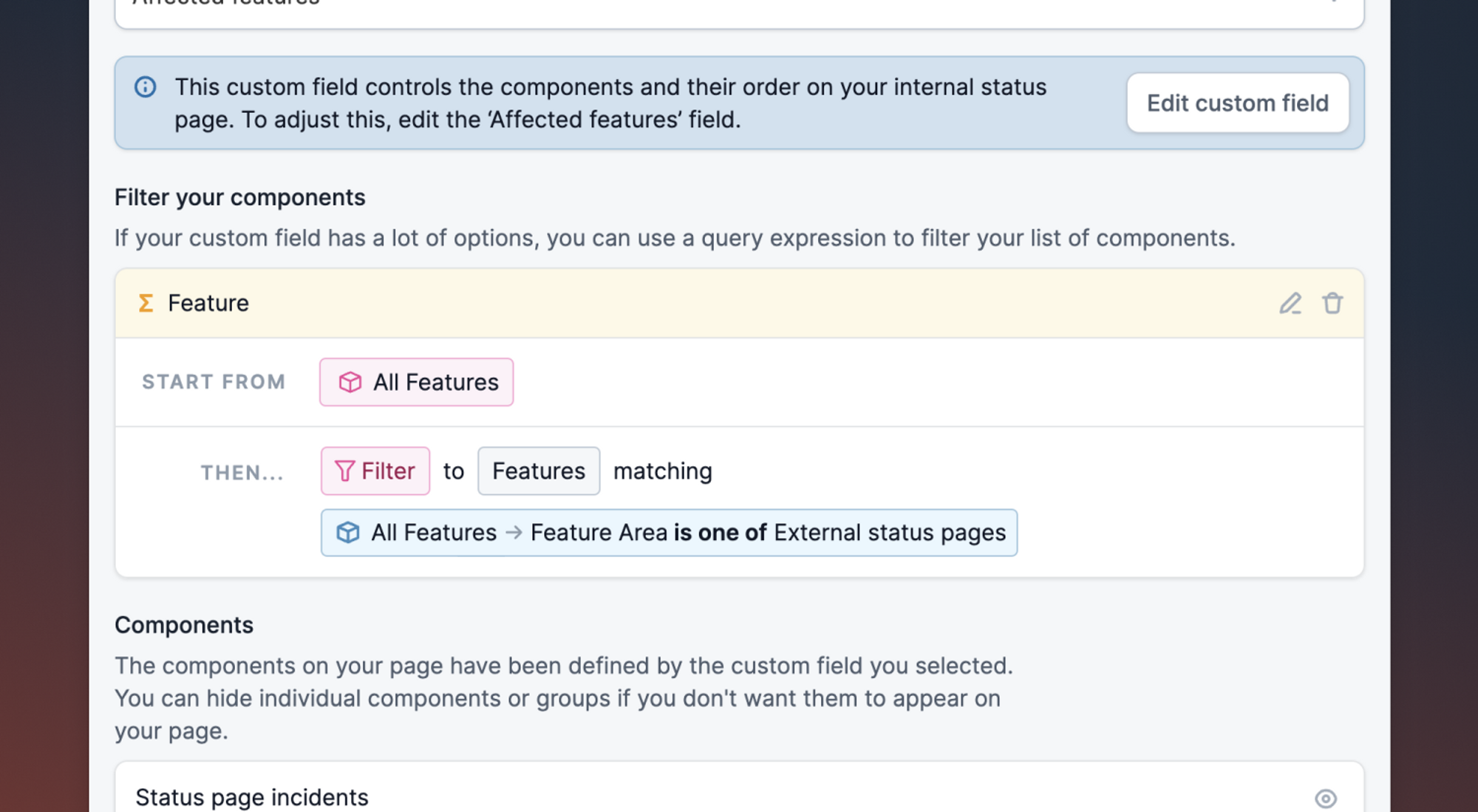1478x812 pixels.
Task: Click the pencil edit icon for Feature expression
Action: [x=1290, y=303]
